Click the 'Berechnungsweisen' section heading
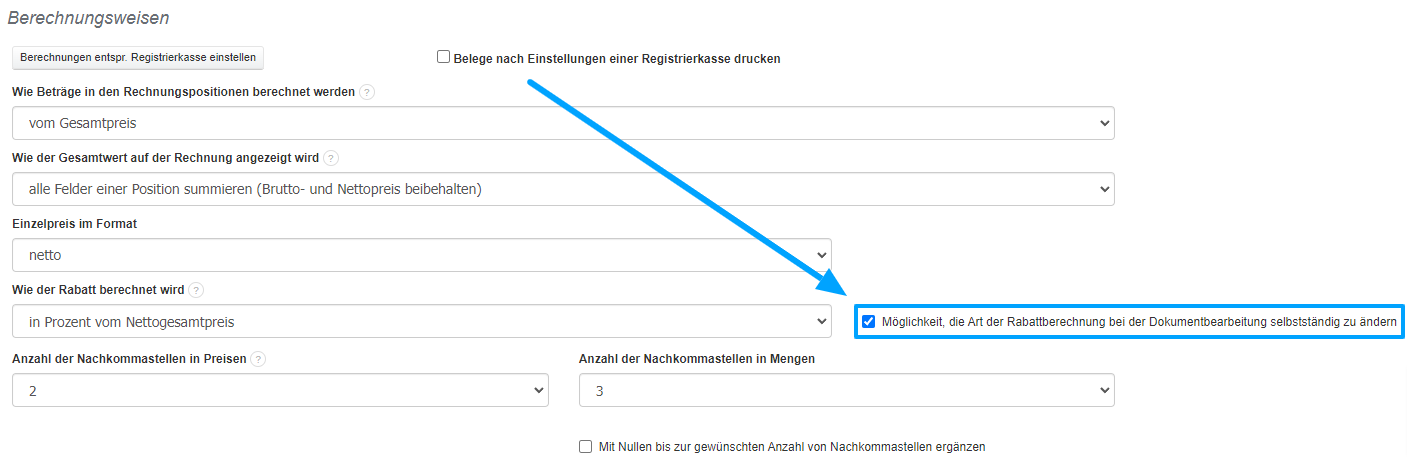 [x=89, y=17]
